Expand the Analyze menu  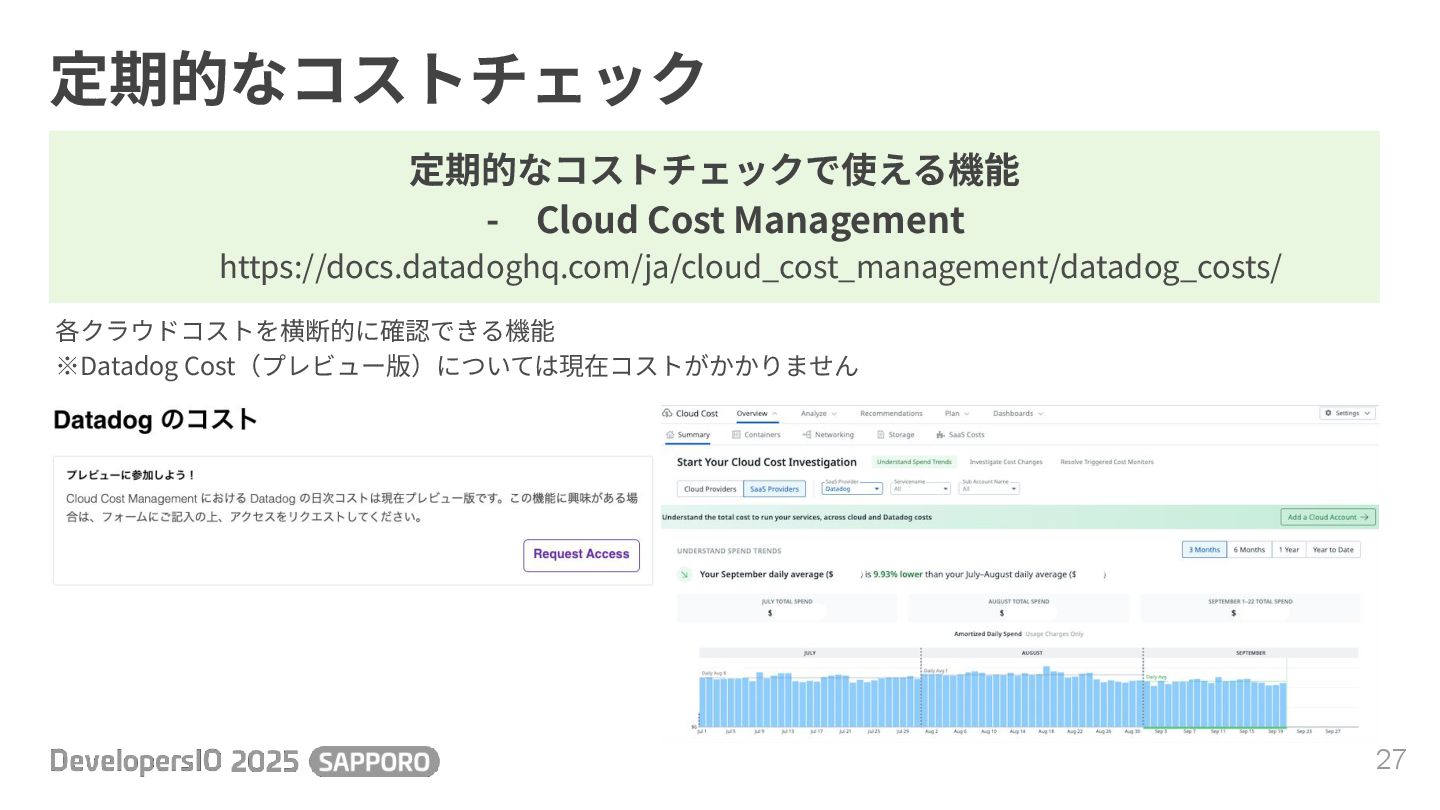coord(819,413)
